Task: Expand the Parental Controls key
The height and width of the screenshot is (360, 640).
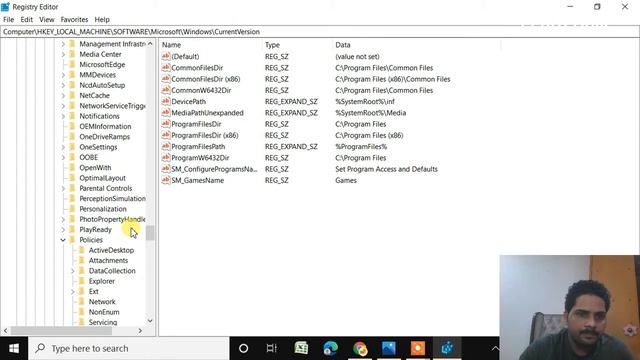Action: pyautogui.click(x=63, y=189)
